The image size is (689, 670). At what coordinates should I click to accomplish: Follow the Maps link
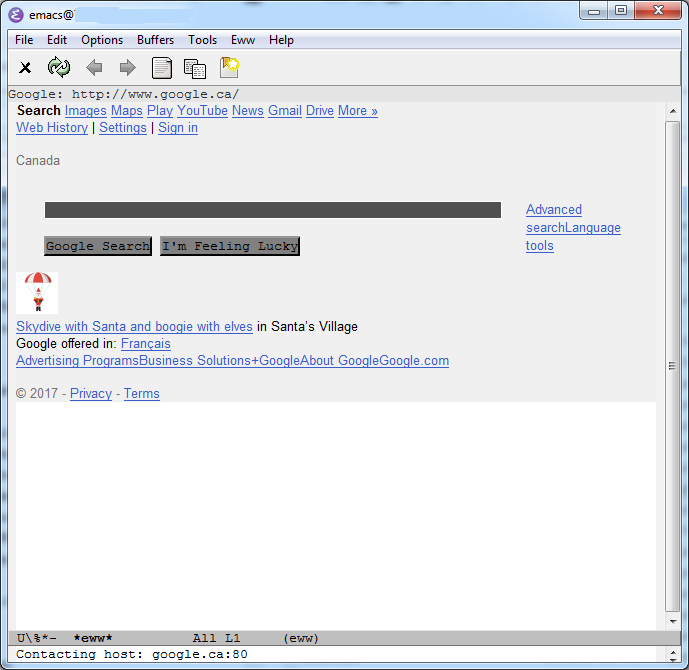point(127,111)
